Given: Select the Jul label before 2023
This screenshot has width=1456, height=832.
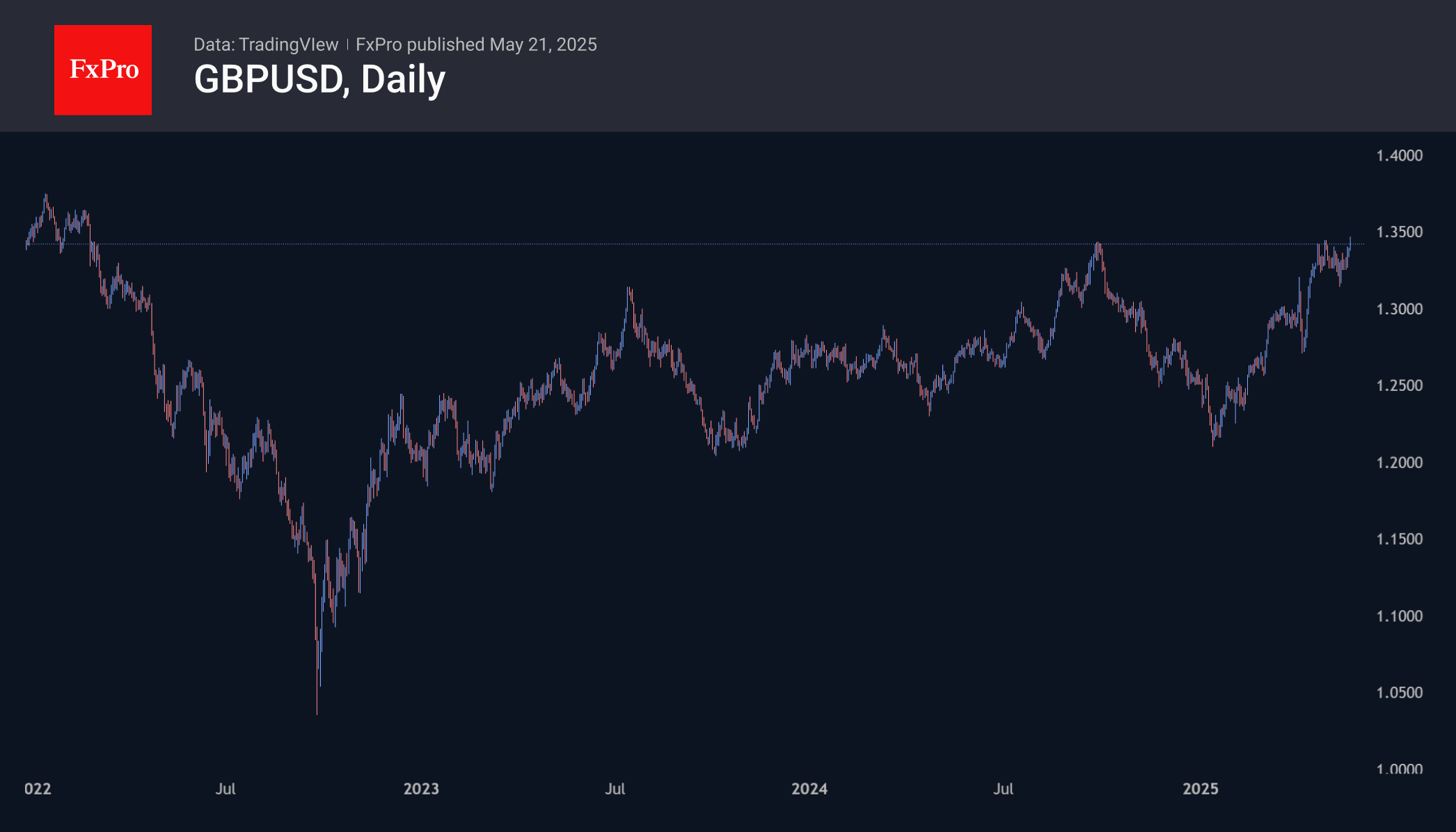Looking at the screenshot, I should pos(225,789).
